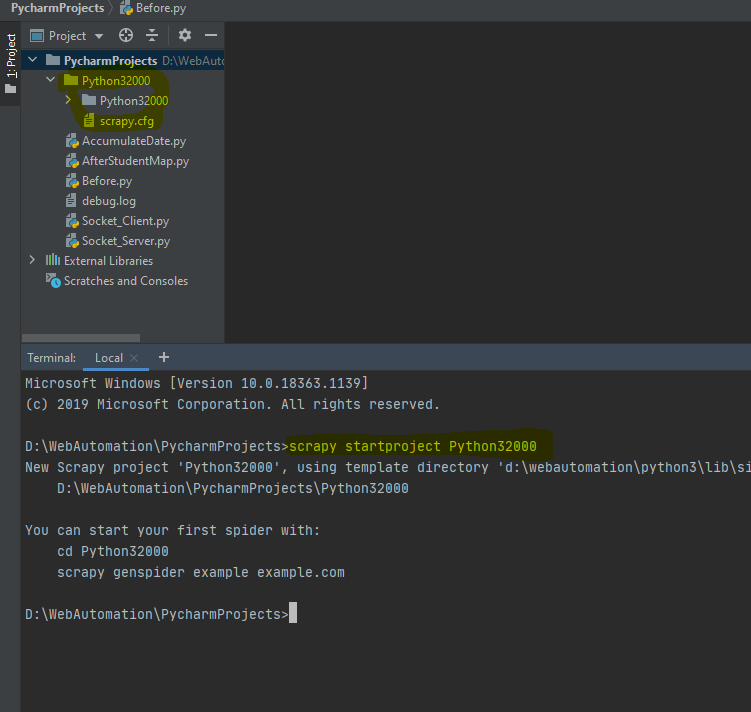Click the Project window icon in toolbar

(x=37, y=36)
